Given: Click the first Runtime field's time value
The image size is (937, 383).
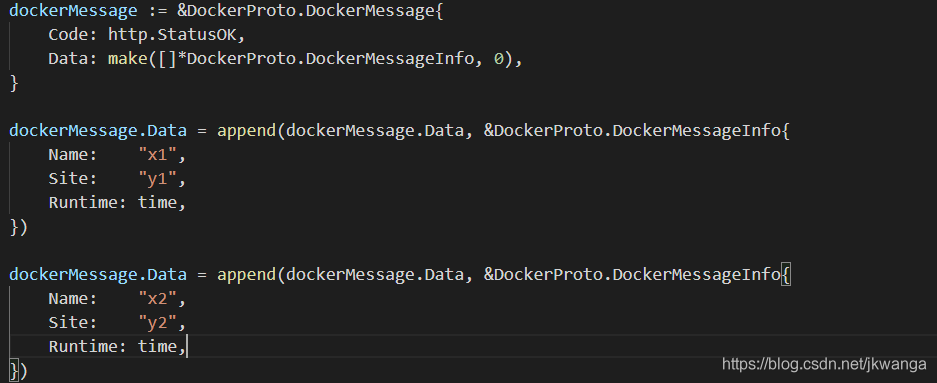Looking at the screenshot, I should [157, 203].
